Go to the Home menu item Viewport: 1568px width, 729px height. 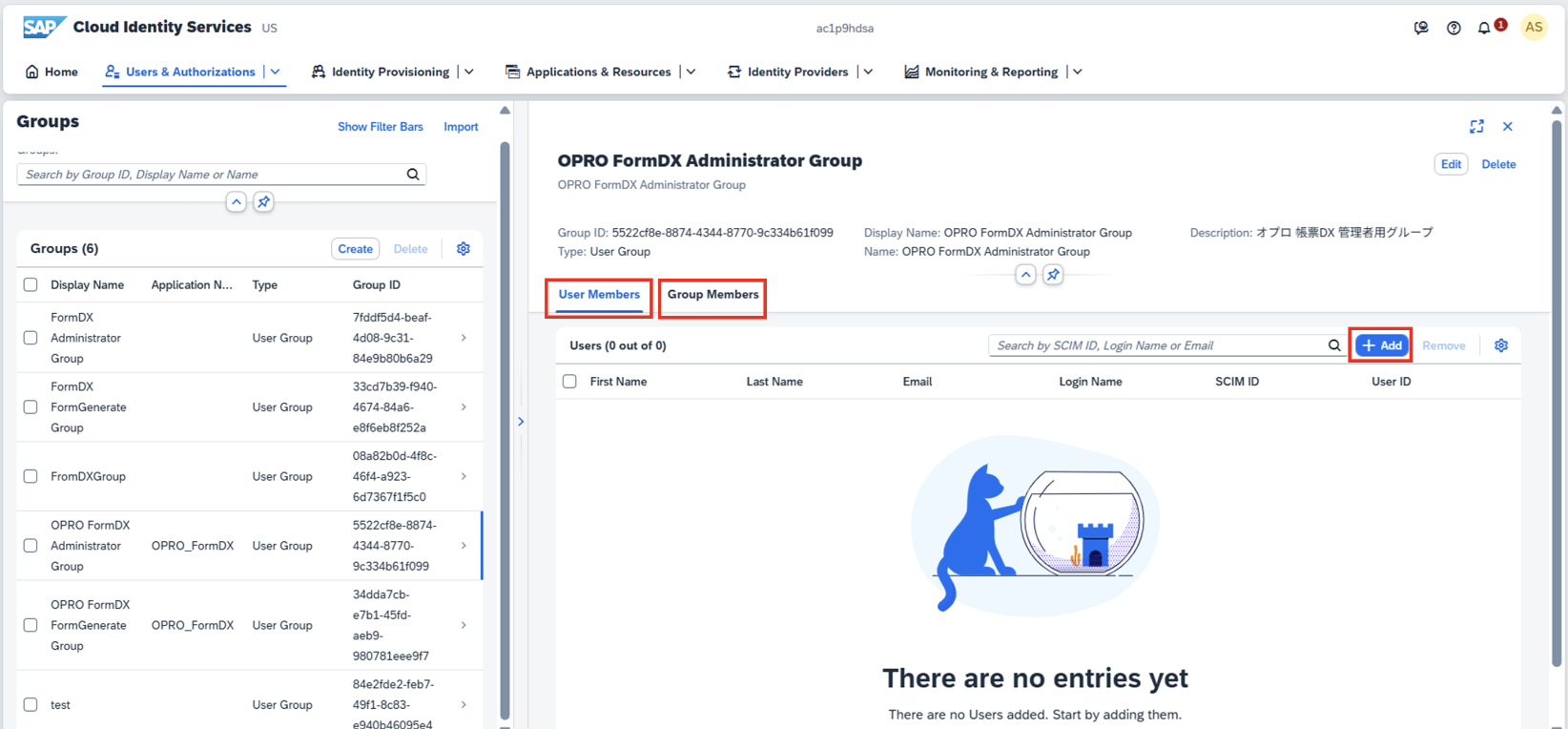tap(52, 72)
